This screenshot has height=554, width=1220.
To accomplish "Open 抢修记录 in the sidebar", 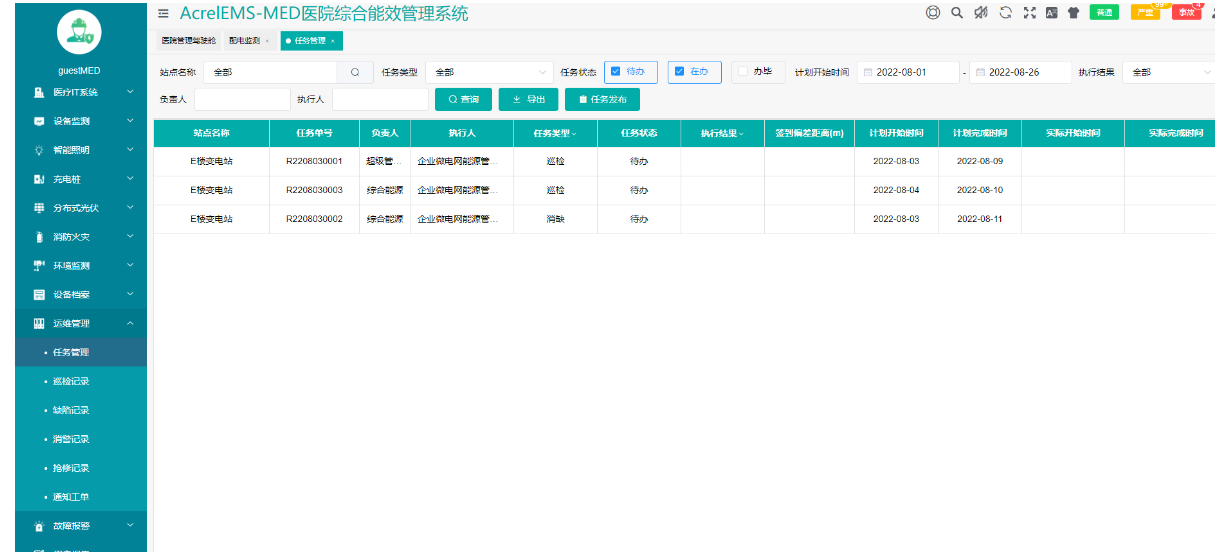I will tap(73, 469).
